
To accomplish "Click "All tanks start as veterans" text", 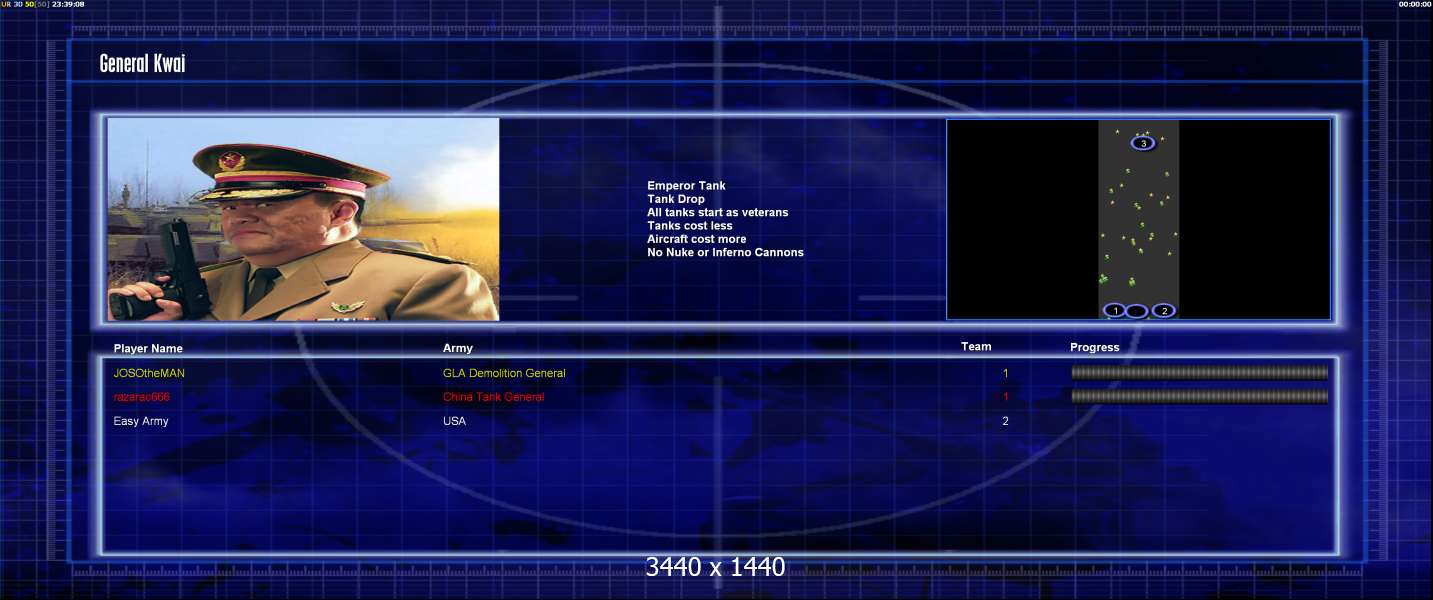I will pyautogui.click(x=718, y=212).
